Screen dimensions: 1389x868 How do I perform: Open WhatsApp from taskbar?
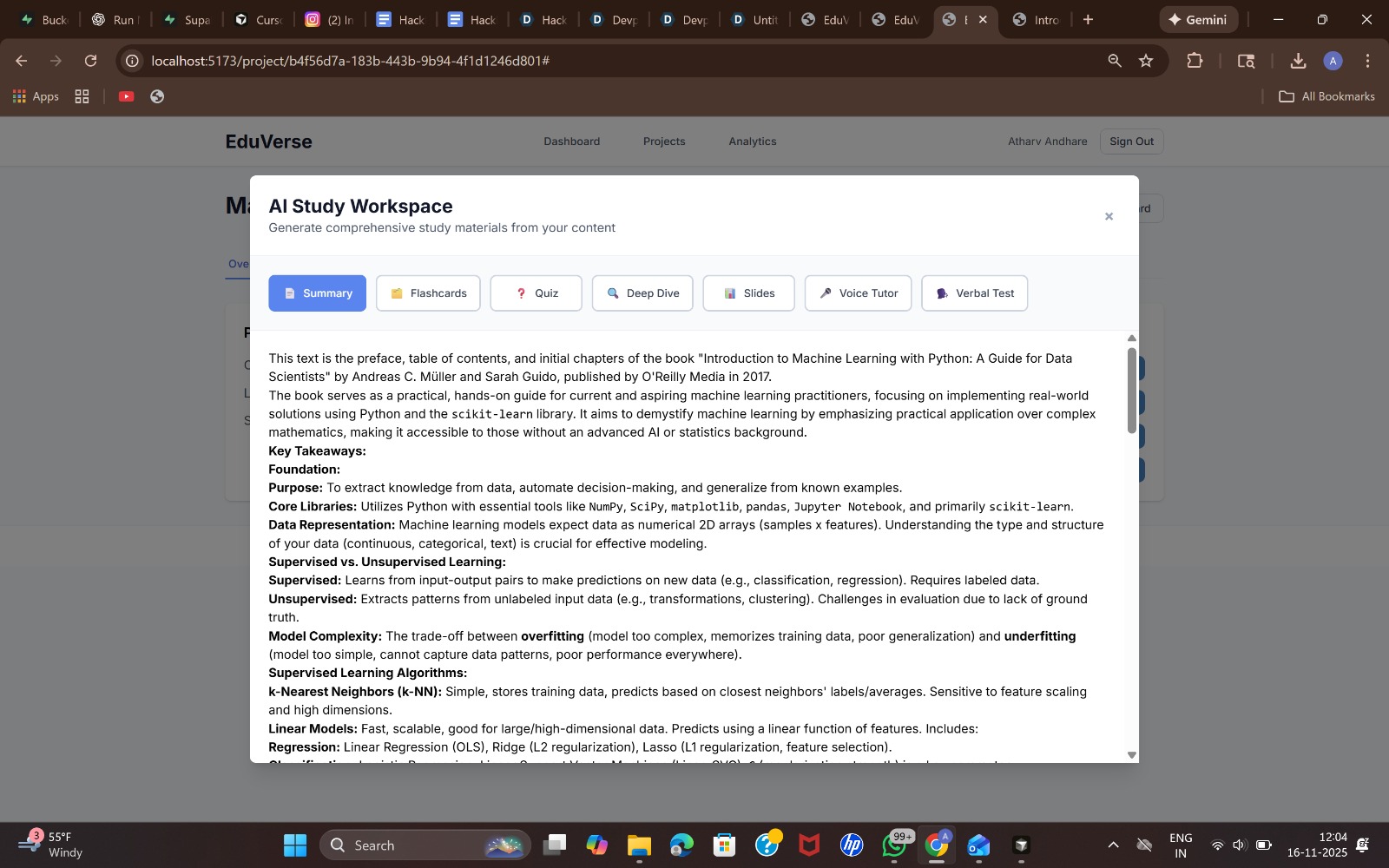pos(894,845)
